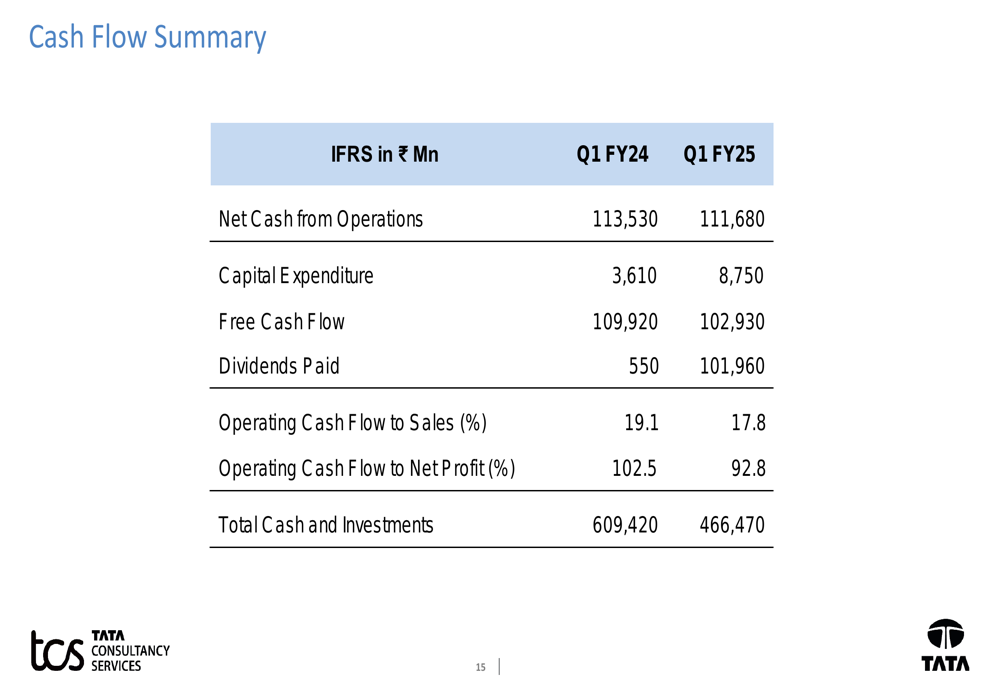Click the 609,420 total cash value

coord(625,525)
